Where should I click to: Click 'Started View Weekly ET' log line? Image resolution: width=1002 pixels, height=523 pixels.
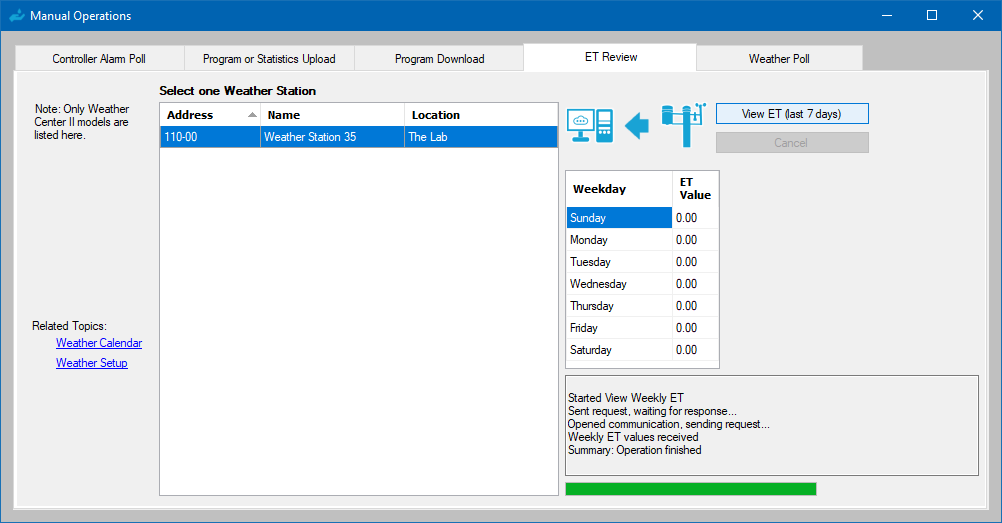tap(626, 398)
